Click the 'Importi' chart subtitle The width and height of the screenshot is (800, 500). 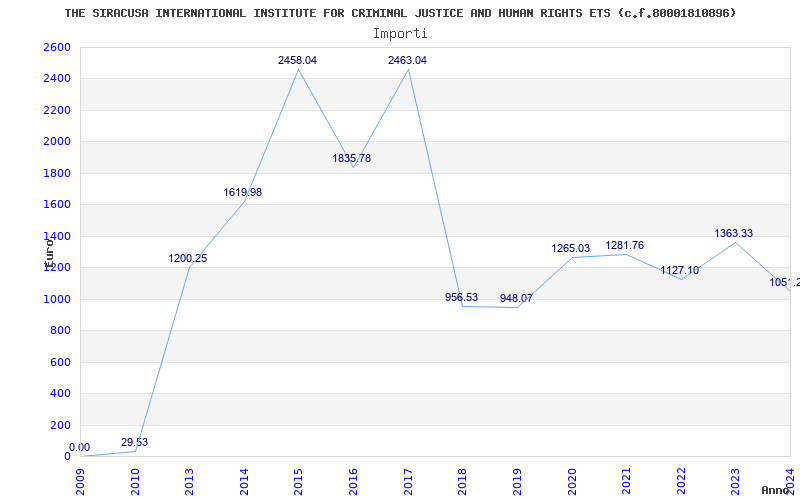pyautogui.click(x=400, y=34)
